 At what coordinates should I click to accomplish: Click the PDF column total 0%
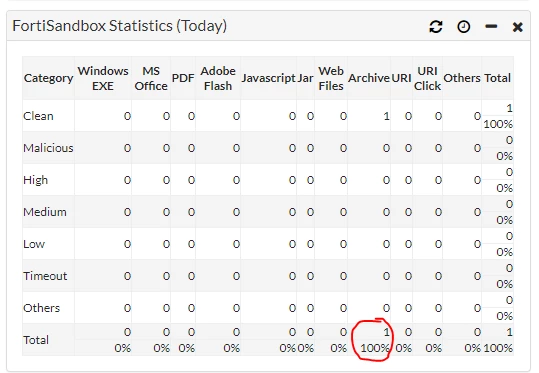coord(187,348)
